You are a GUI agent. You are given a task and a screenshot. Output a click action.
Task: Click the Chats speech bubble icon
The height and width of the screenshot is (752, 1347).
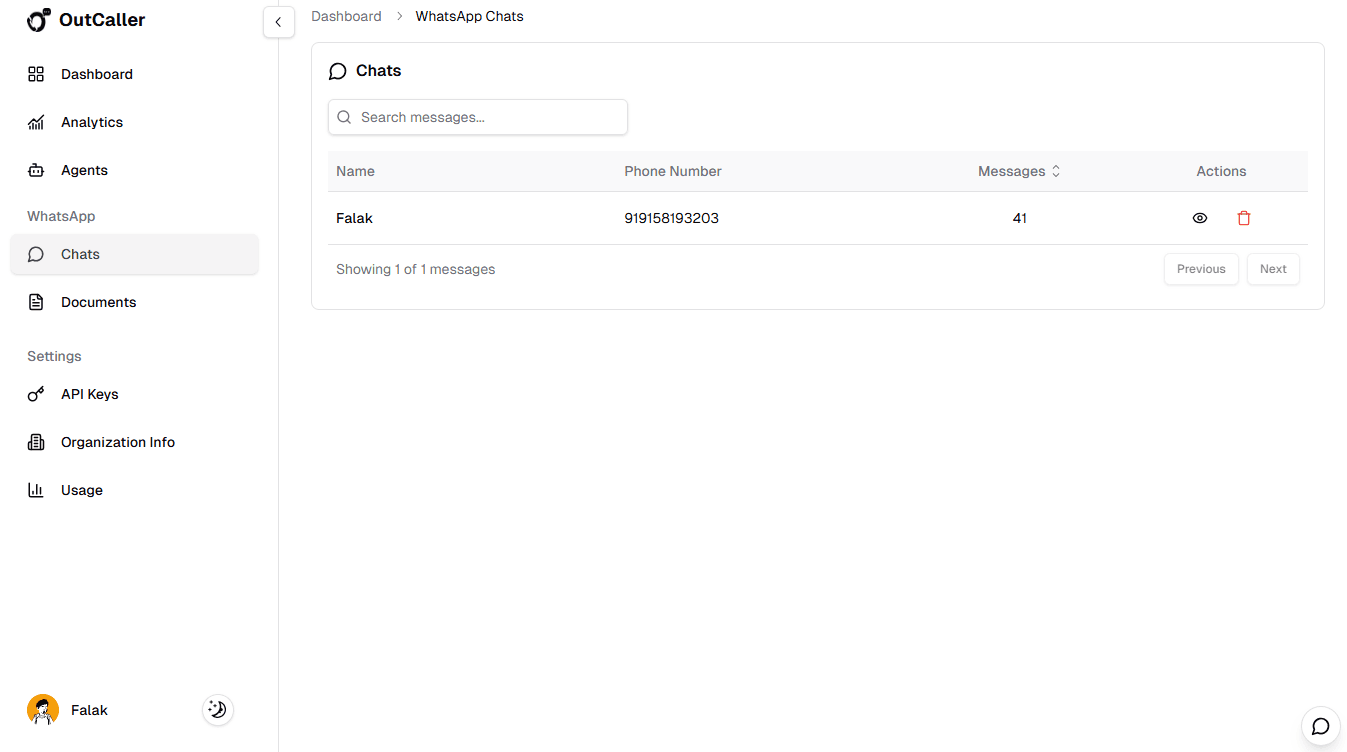(x=36, y=254)
